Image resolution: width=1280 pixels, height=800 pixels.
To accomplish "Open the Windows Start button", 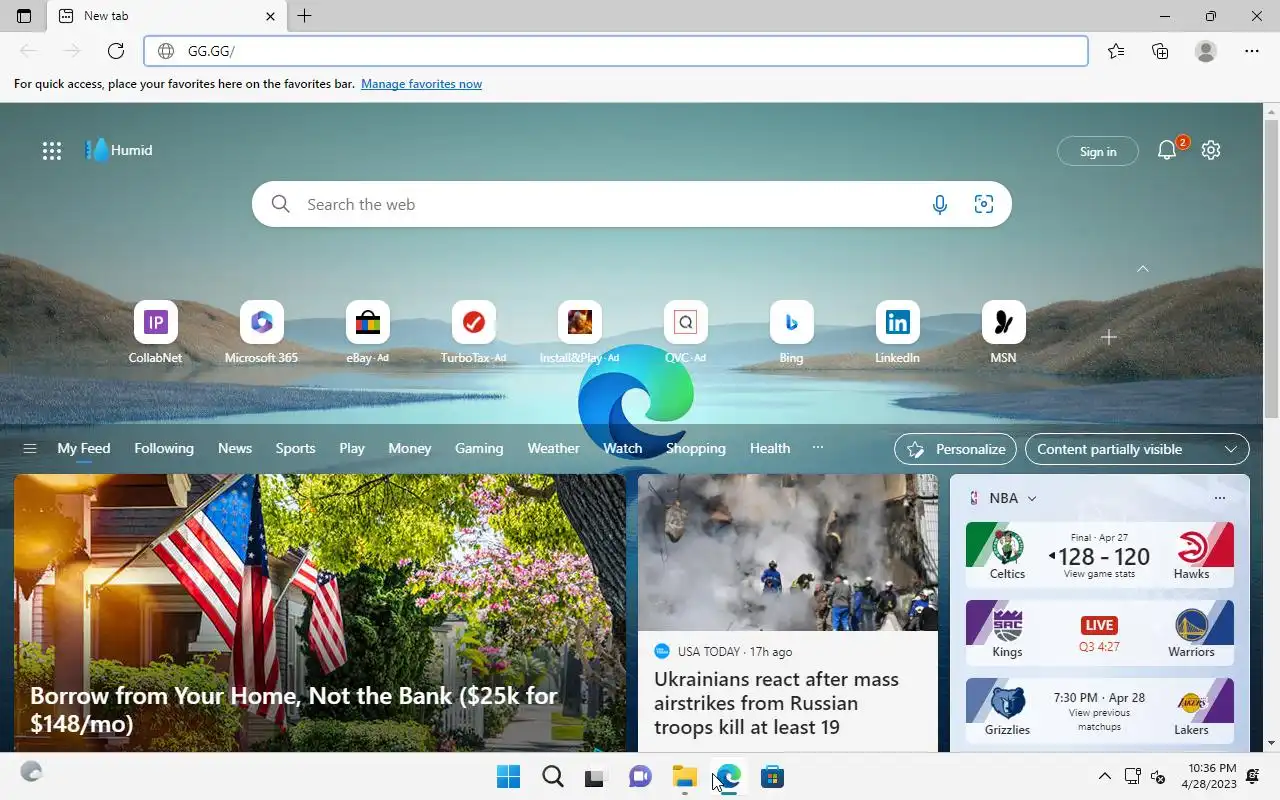I will pos(508,776).
